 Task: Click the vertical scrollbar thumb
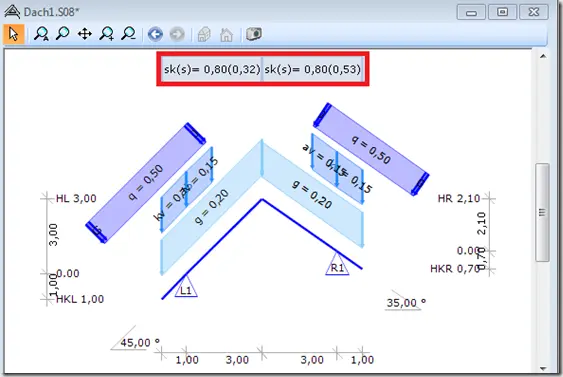(542, 213)
